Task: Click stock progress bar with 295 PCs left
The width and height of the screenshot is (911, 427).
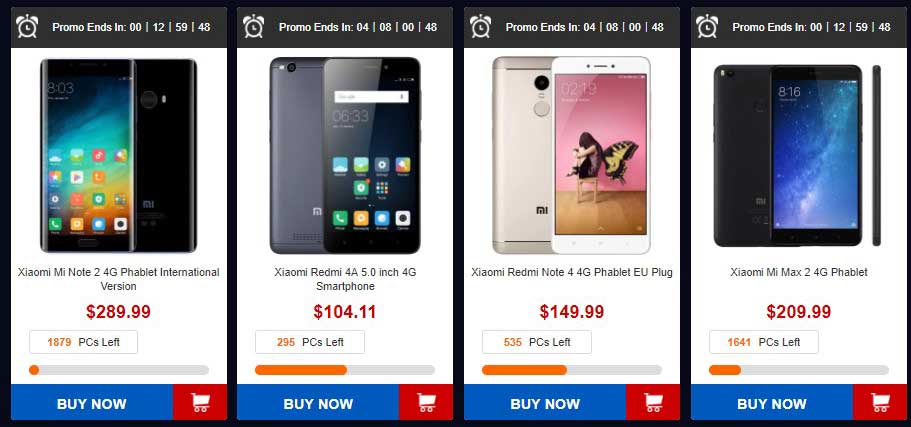Action: coord(345,370)
